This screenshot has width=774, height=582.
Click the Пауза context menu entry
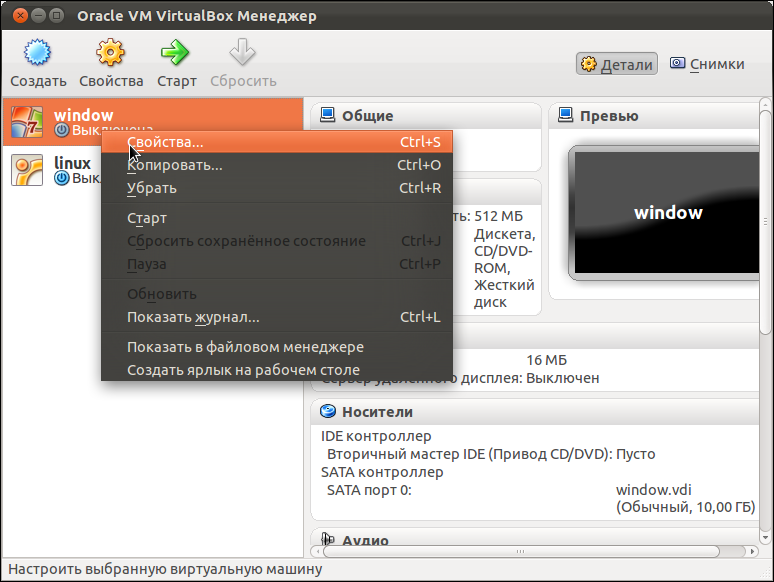(x=277, y=264)
